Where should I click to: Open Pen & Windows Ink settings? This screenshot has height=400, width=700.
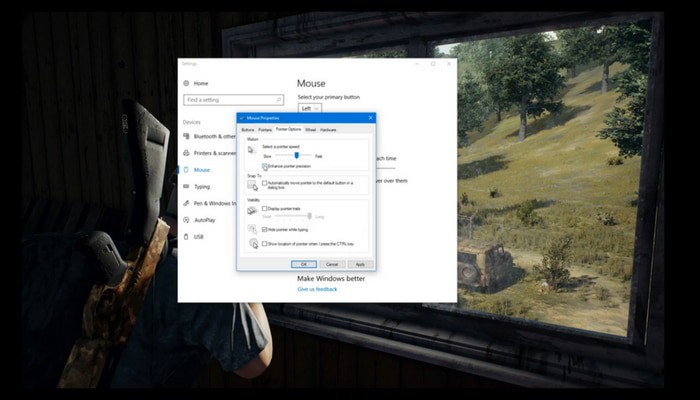(x=209, y=204)
